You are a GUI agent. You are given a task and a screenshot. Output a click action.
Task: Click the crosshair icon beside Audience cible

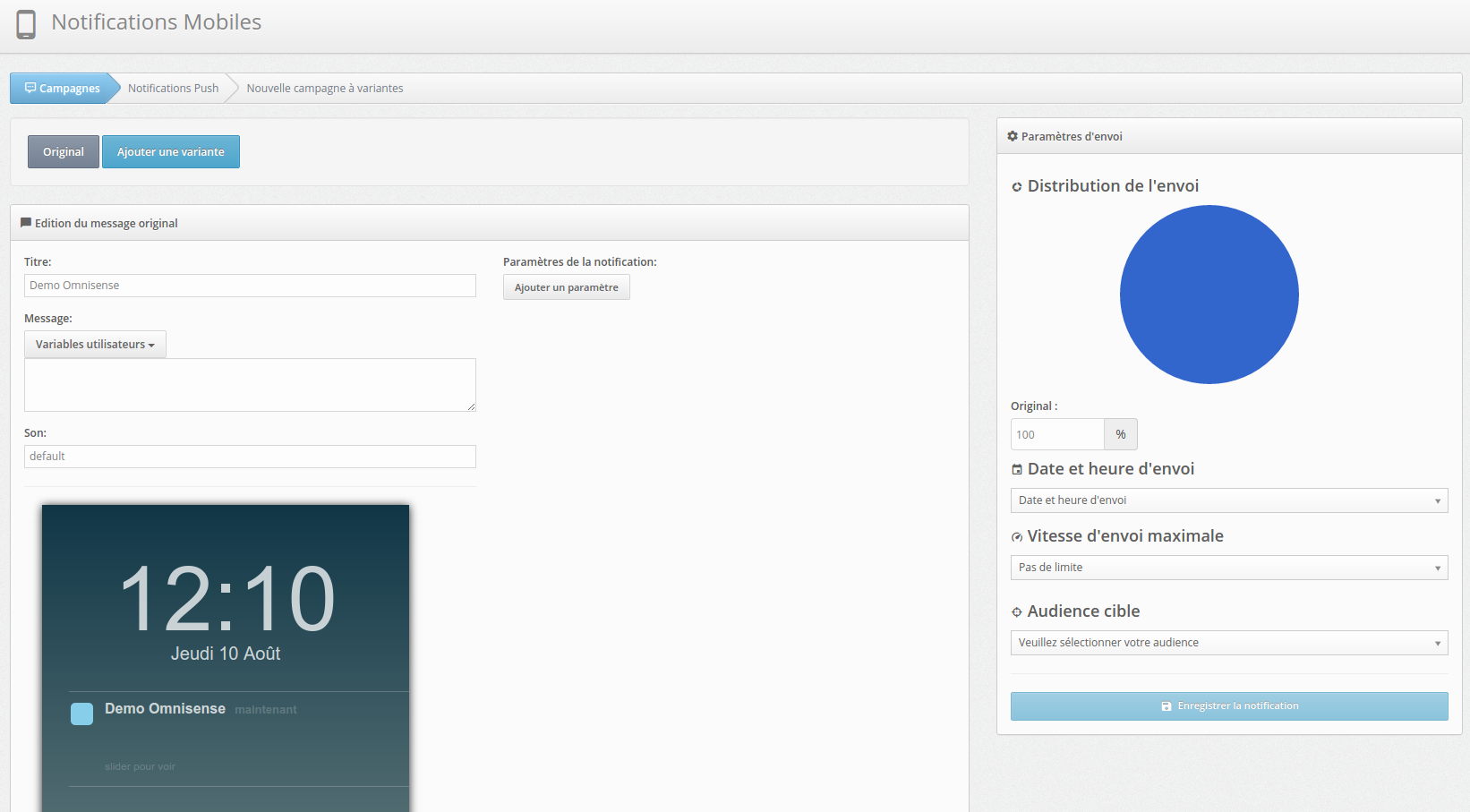point(1017,612)
